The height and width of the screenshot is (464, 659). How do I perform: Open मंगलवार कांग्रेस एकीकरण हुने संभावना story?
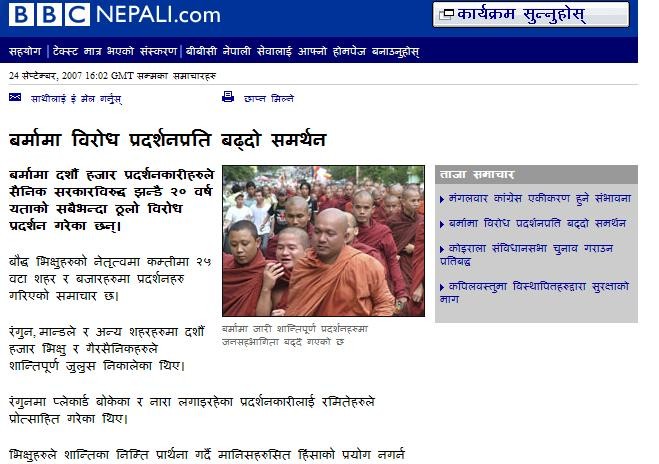[540, 198]
